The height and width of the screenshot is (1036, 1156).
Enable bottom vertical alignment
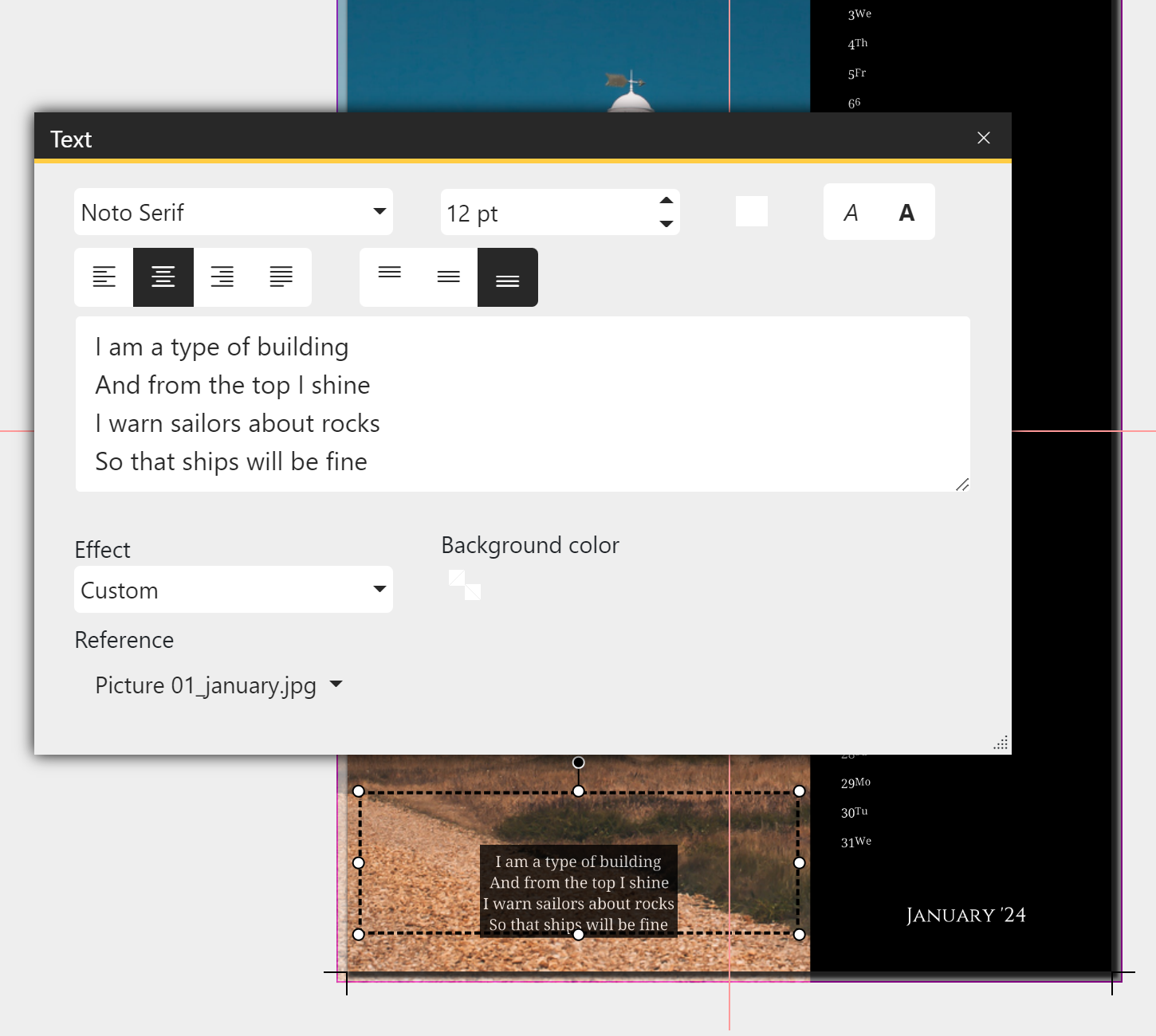507,277
